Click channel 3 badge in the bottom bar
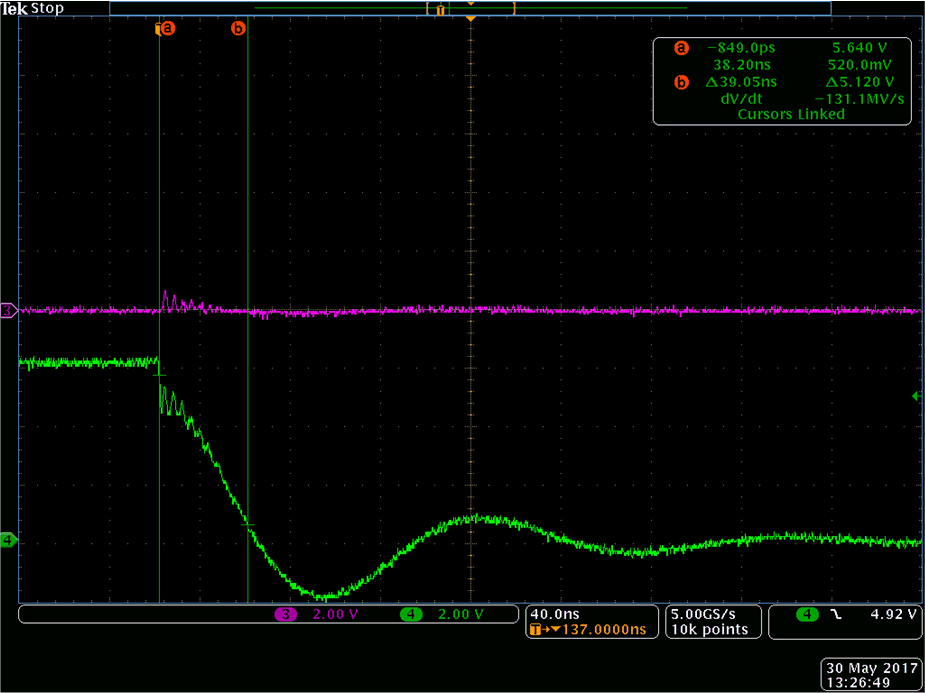 pos(286,614)
